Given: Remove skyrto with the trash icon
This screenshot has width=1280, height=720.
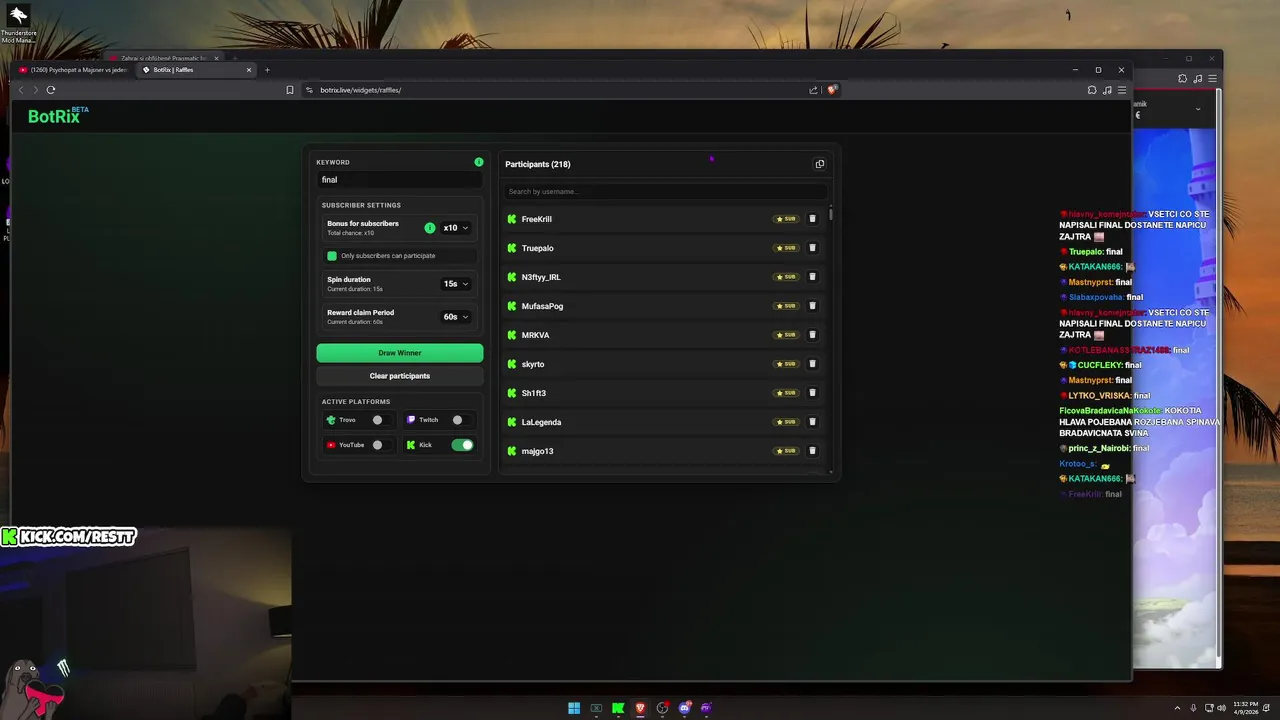Looking at the screenshot, I should pos(812,364).
